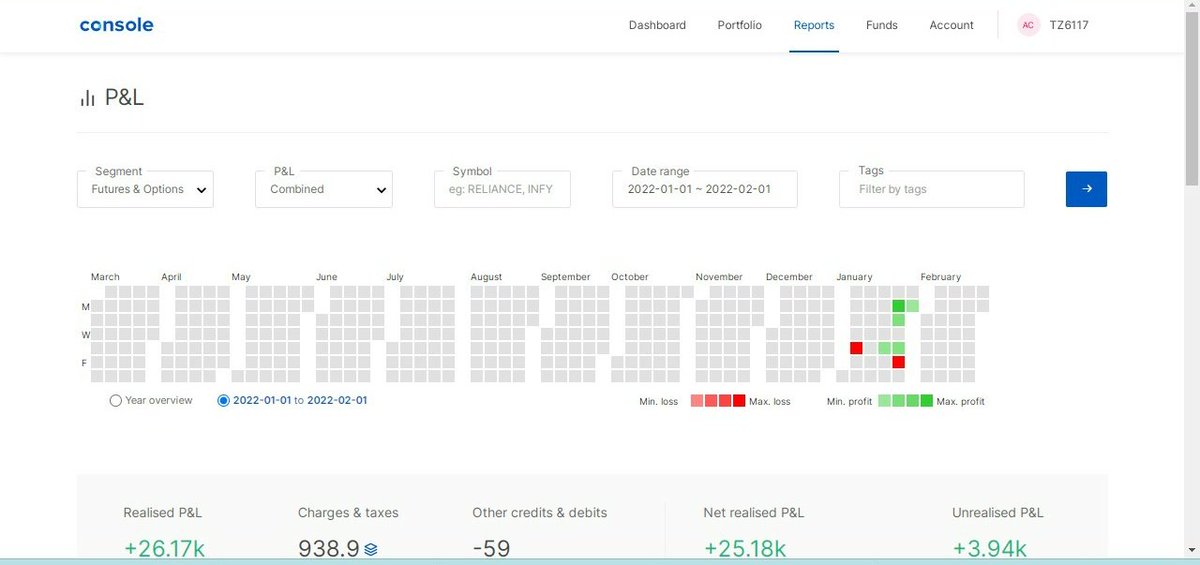The image size is (1200, 565).
Task: Expand the P&L Combined dropdown
Action: [324, 189]
